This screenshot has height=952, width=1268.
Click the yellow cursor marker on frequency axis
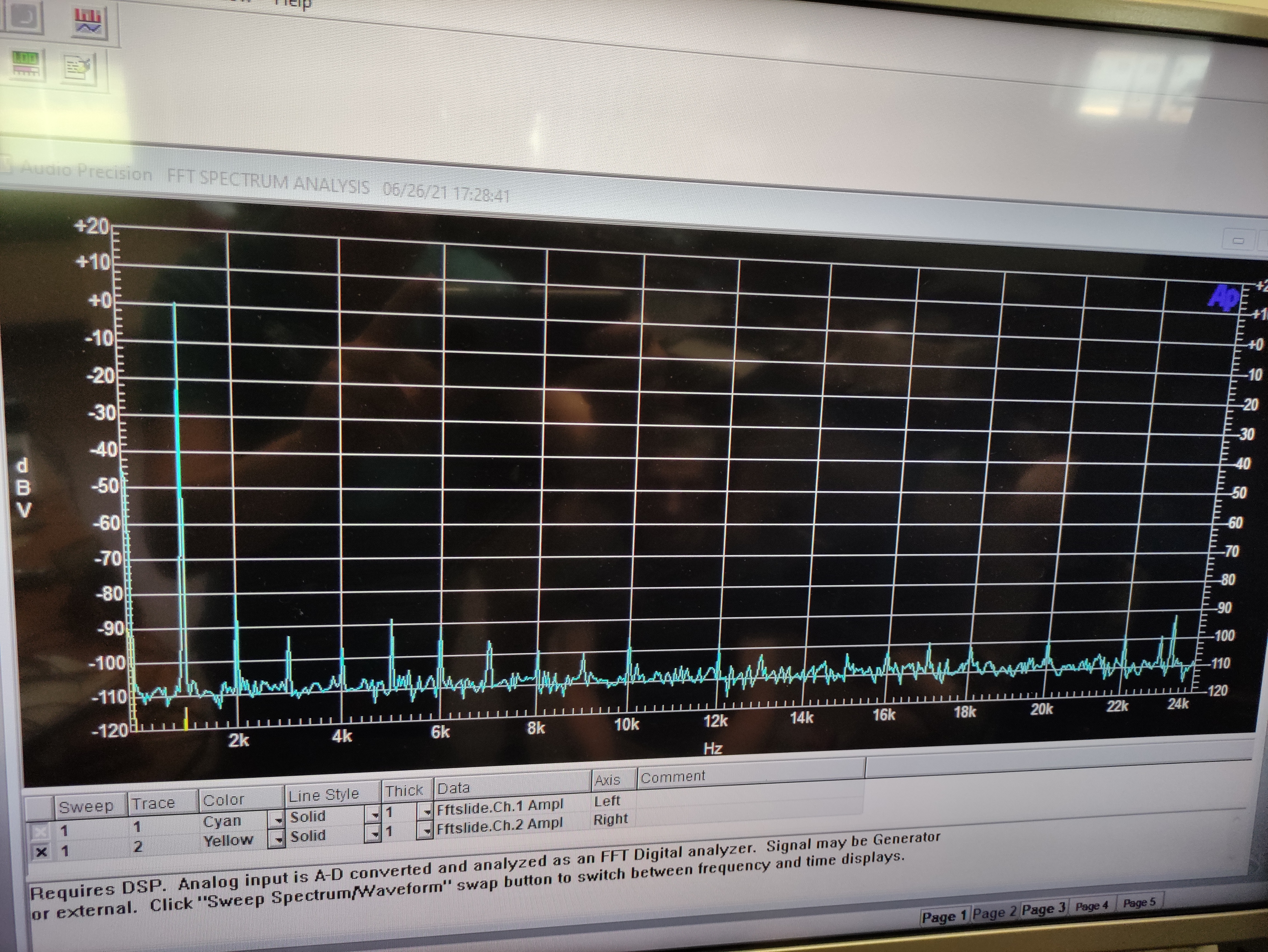point(186,719)
